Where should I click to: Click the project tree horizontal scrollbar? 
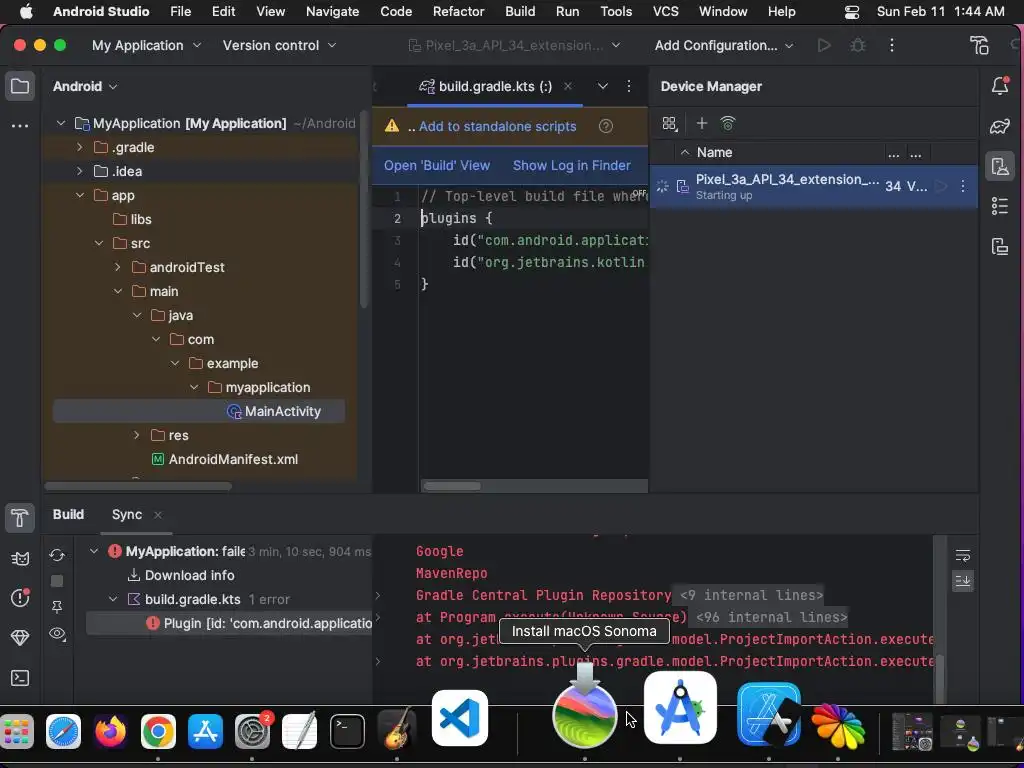click(138, 486)
